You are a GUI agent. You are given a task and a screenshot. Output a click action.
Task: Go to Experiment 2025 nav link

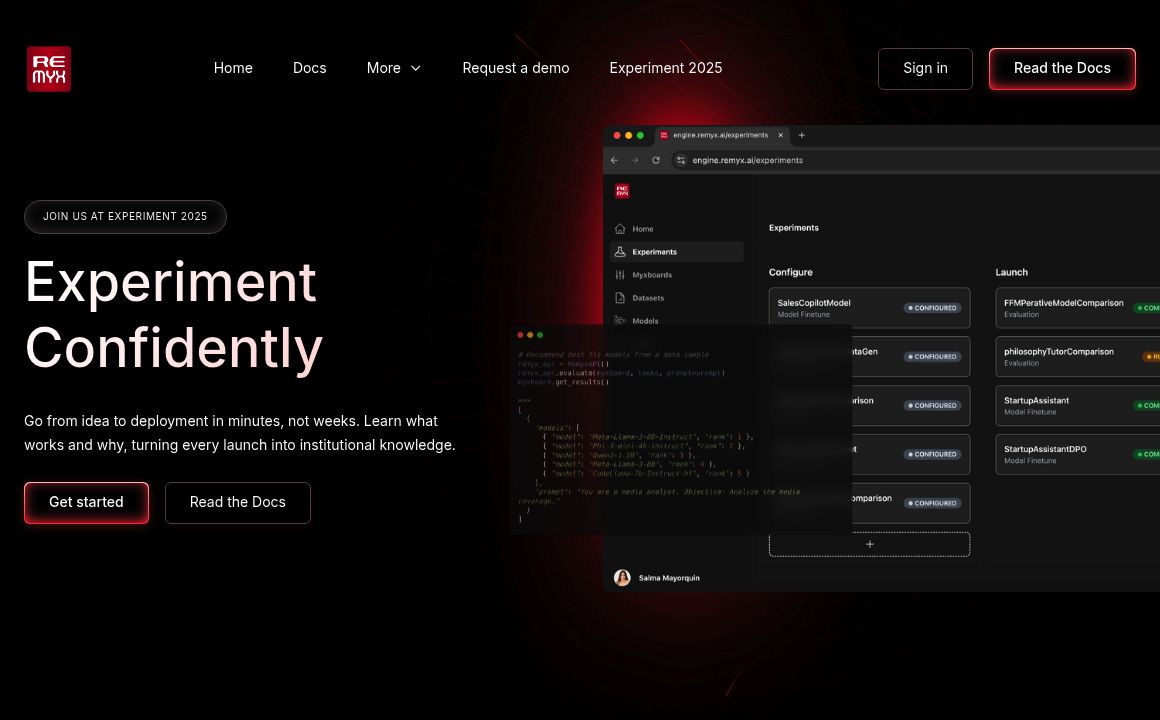click(665, 68)
